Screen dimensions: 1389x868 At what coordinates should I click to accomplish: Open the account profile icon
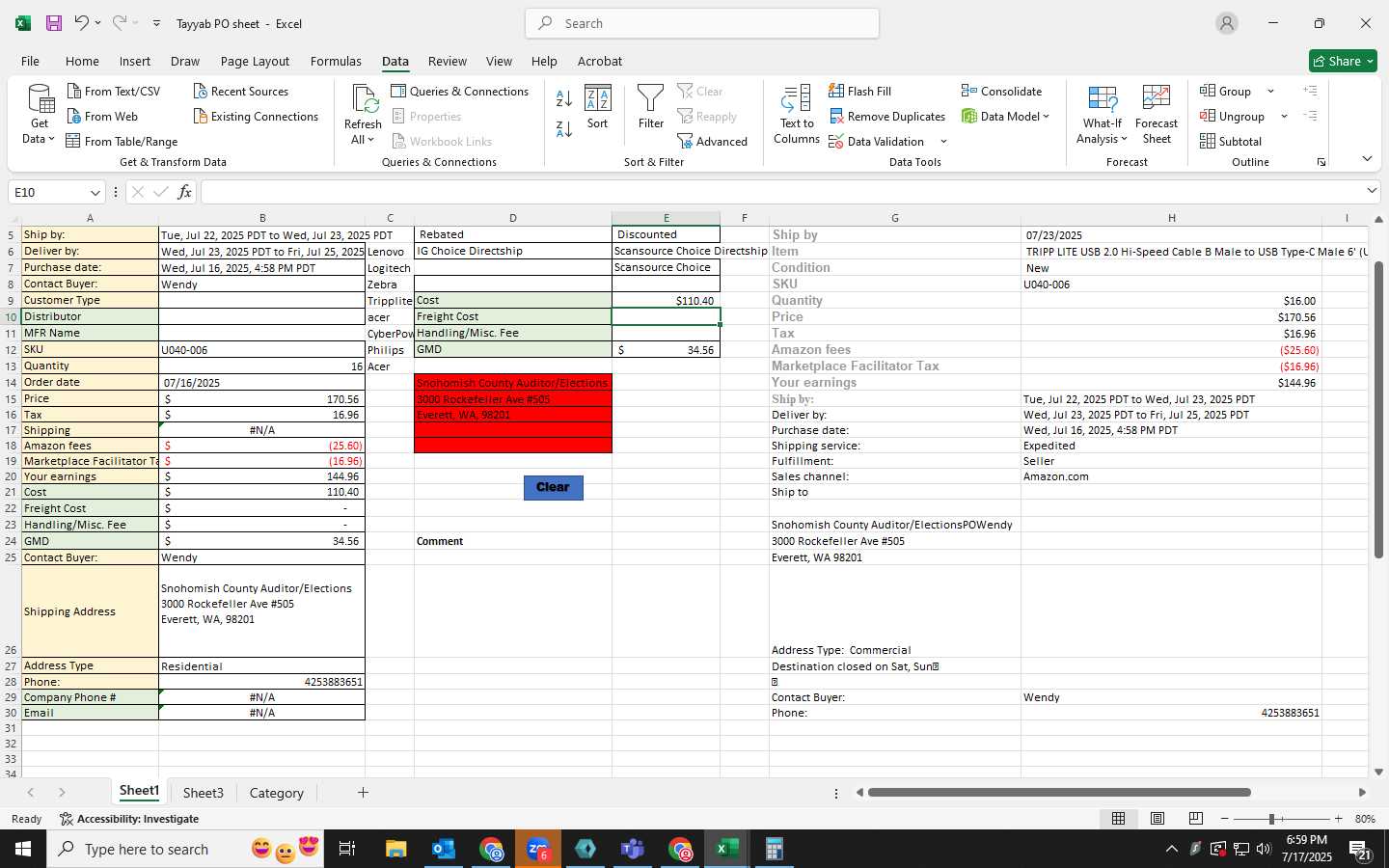(x=1227, y=23)
